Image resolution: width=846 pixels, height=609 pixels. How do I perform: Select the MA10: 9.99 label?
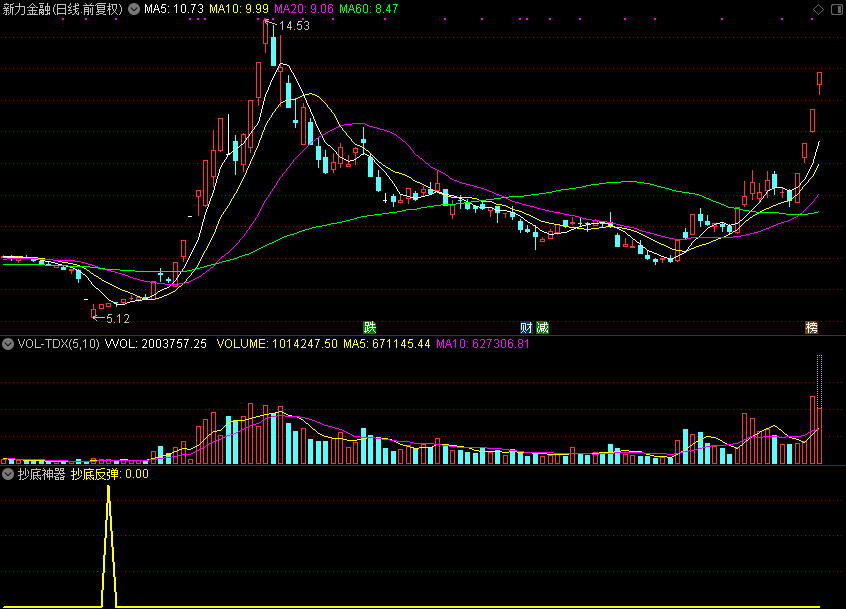click(x=238, y=9)
